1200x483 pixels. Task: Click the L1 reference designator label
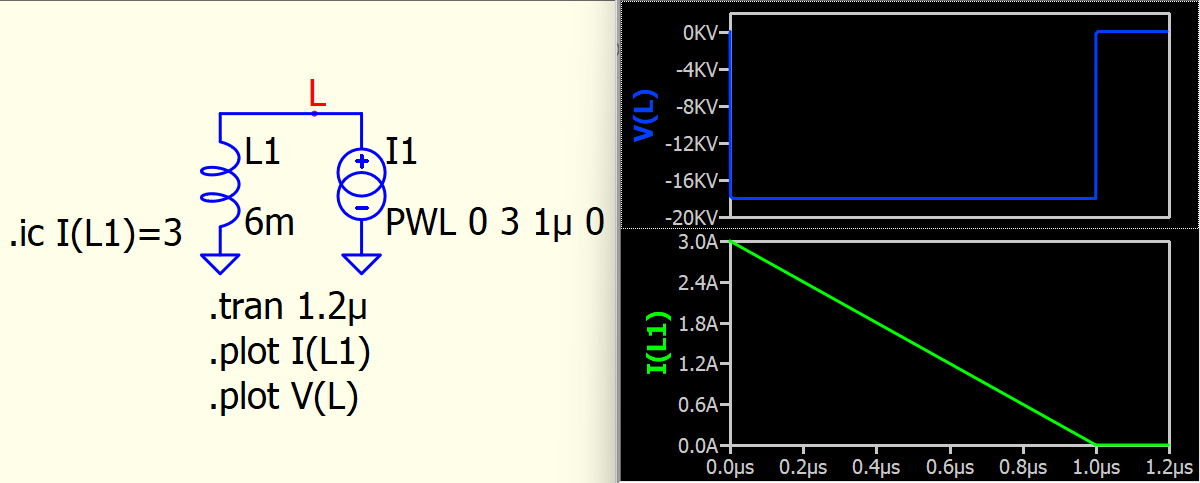coord(262,152)
